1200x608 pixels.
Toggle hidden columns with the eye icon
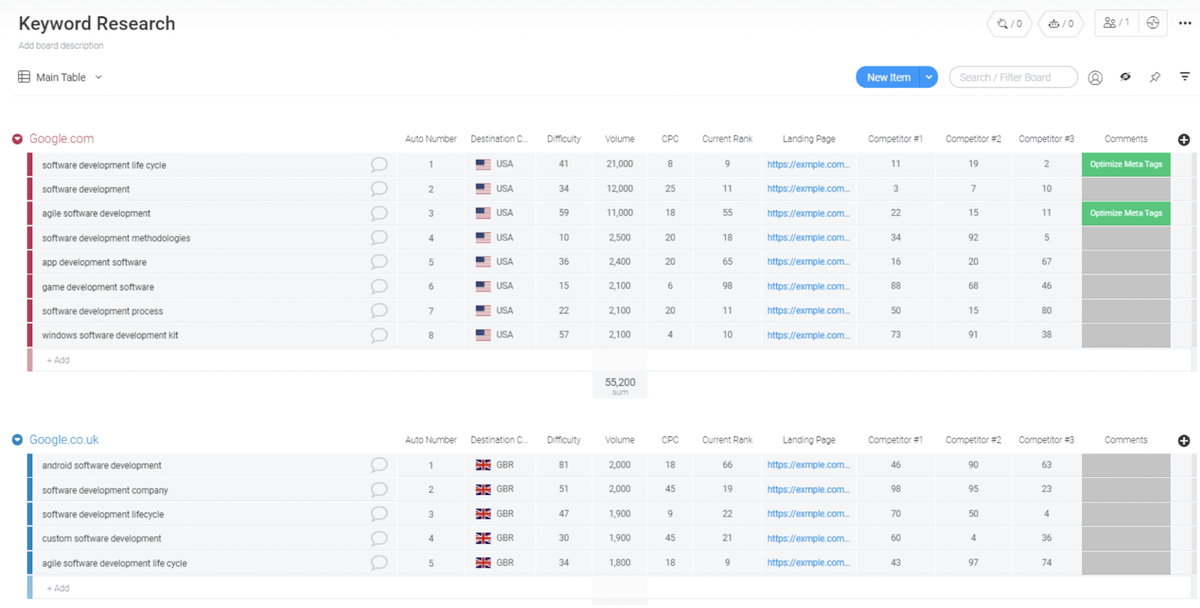1125,76
